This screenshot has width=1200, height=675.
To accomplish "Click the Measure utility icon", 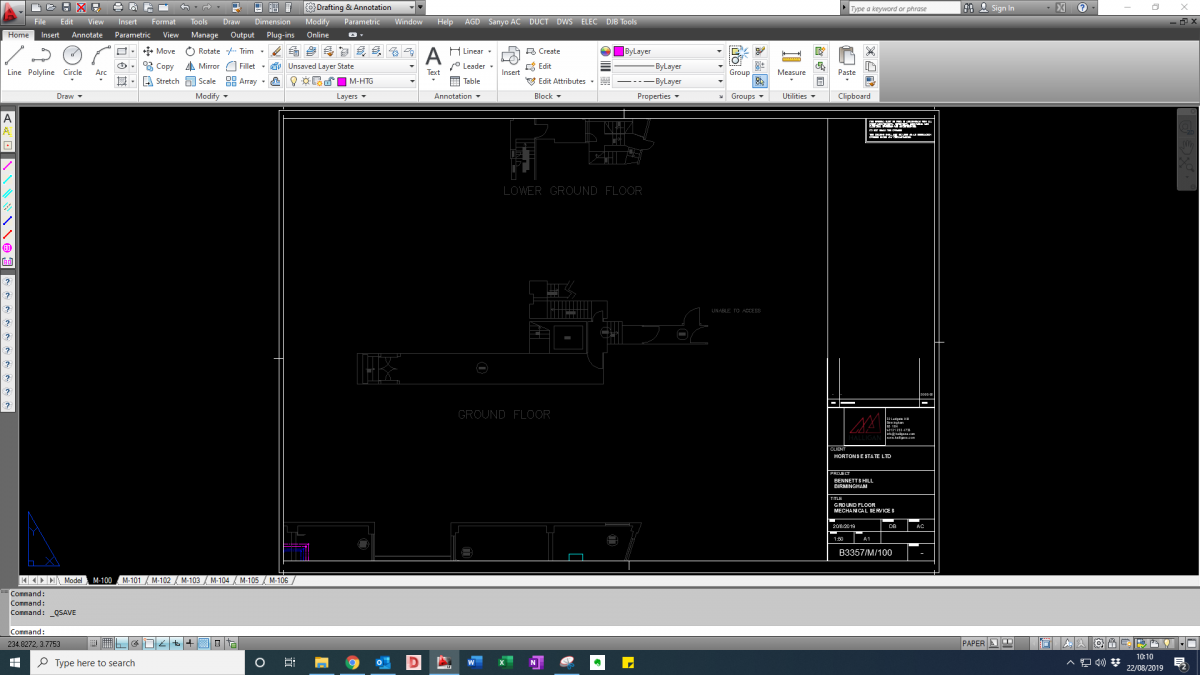I will point(791,61).
